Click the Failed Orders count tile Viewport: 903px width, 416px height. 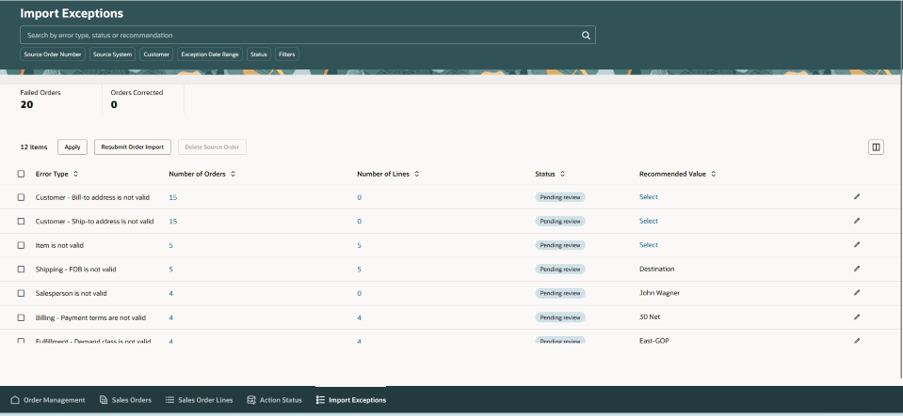click(x=40, y=99)
